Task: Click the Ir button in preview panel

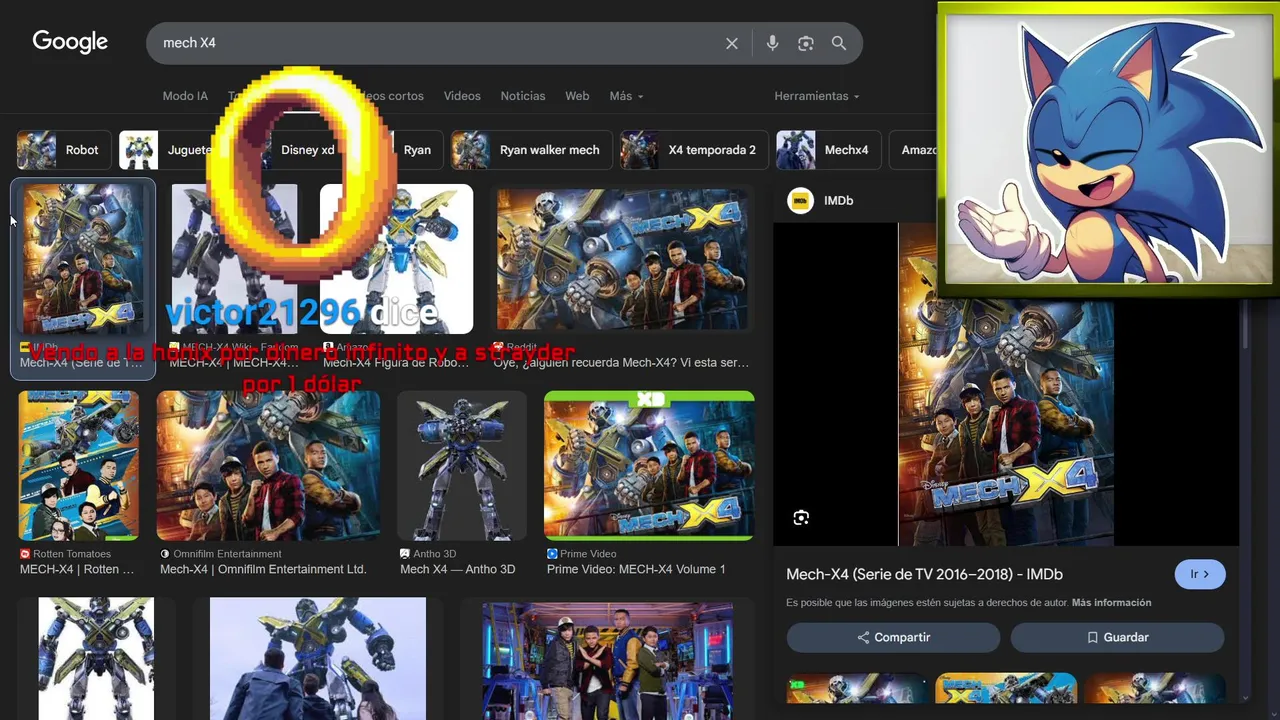Action: (1199, 574)
